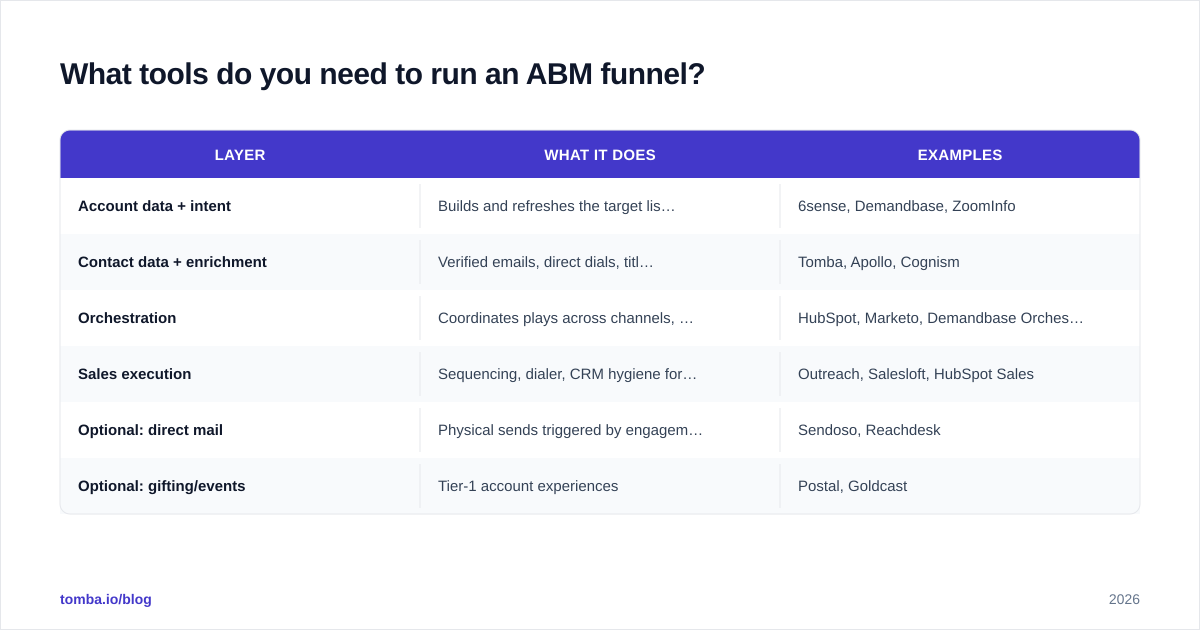
Task: Click "Tier-1 account experiences" cell
Action: coord(600,486)
